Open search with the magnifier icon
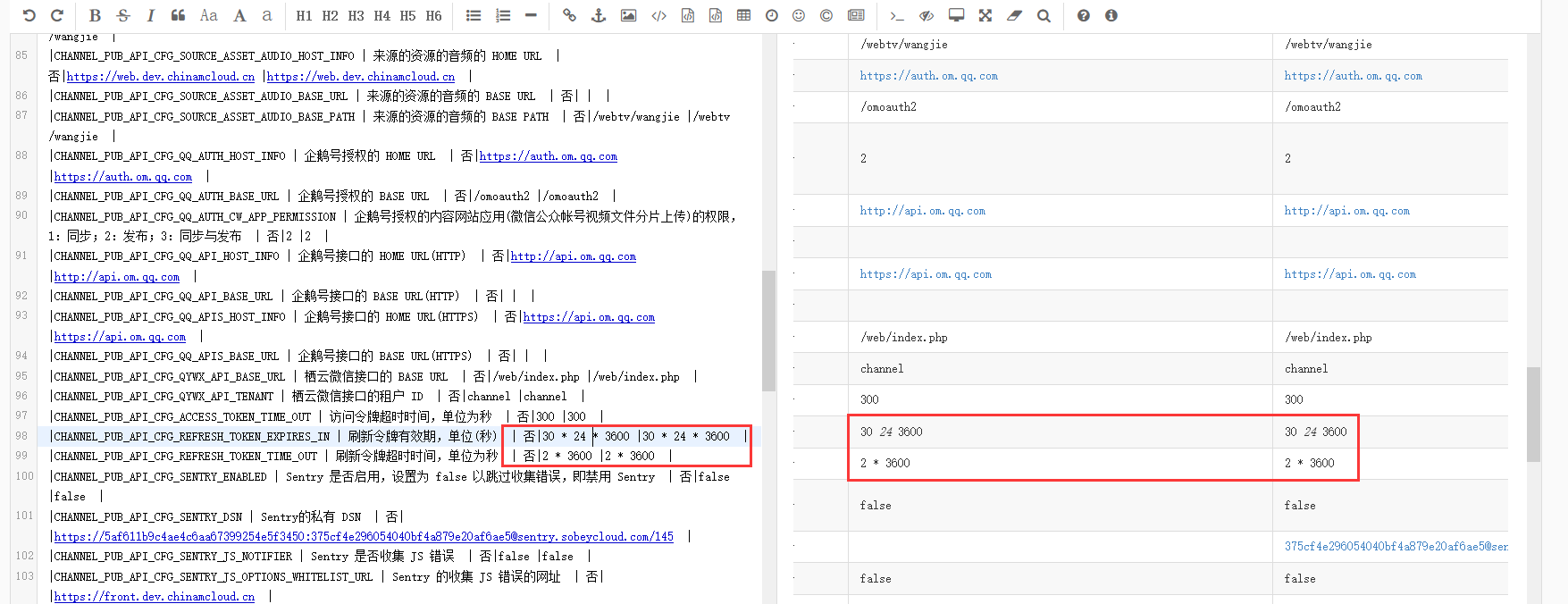 tap(1044, 15)
